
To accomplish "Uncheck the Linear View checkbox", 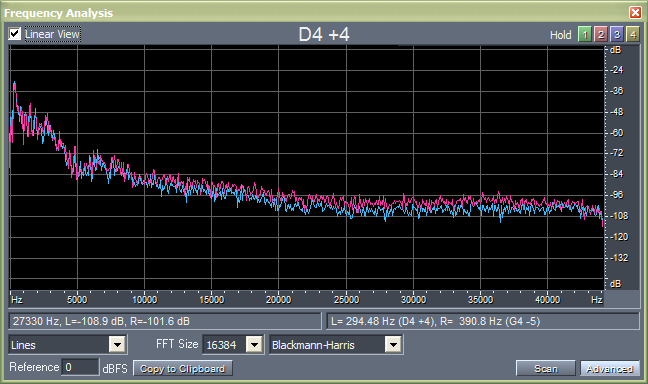I will tap(14, 33).
